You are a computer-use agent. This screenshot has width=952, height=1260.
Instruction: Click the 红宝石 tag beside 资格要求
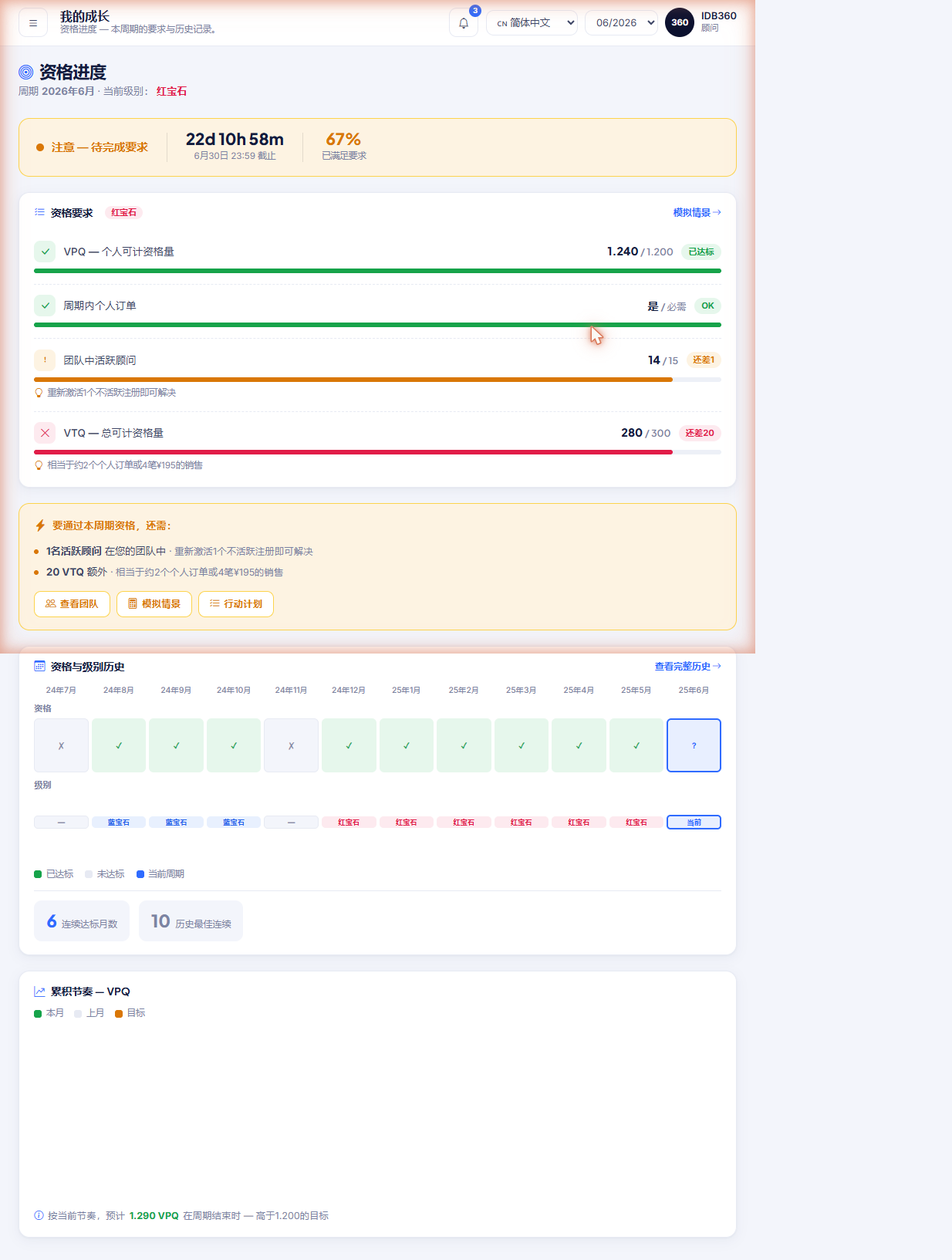tap(123, 212)
